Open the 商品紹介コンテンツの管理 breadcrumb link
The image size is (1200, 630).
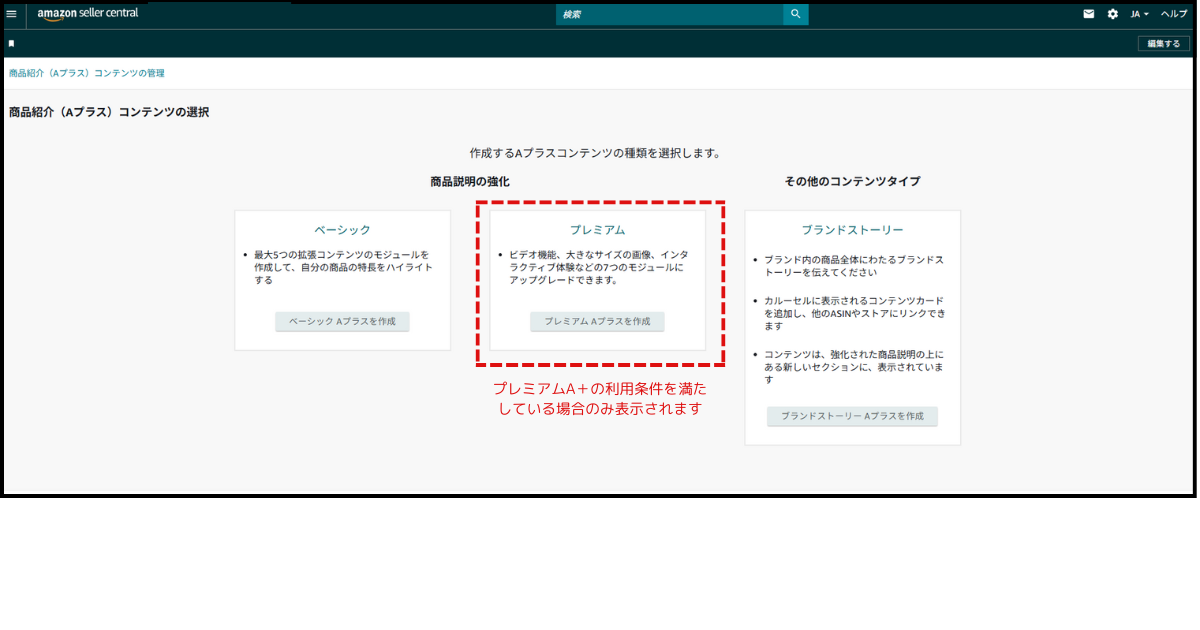87,73
